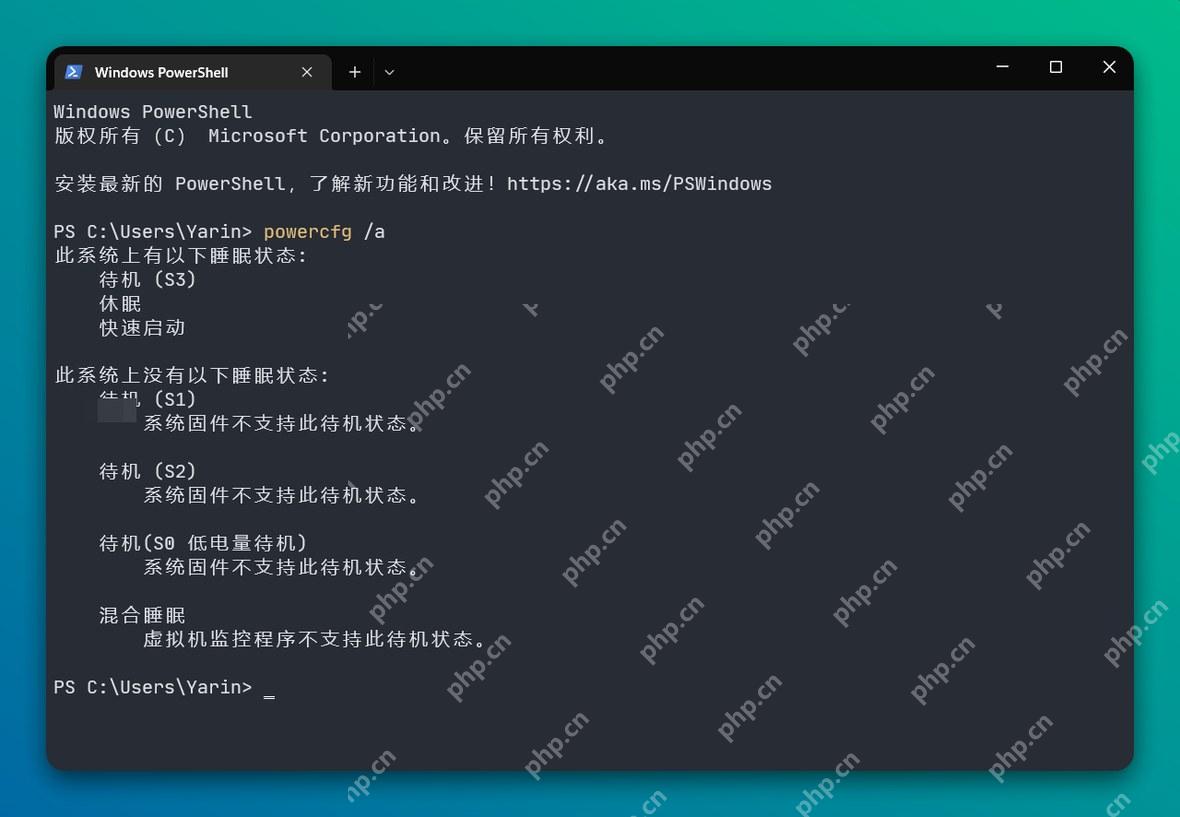Click the 'powercfg /a' command text

[x=324, y=232]
